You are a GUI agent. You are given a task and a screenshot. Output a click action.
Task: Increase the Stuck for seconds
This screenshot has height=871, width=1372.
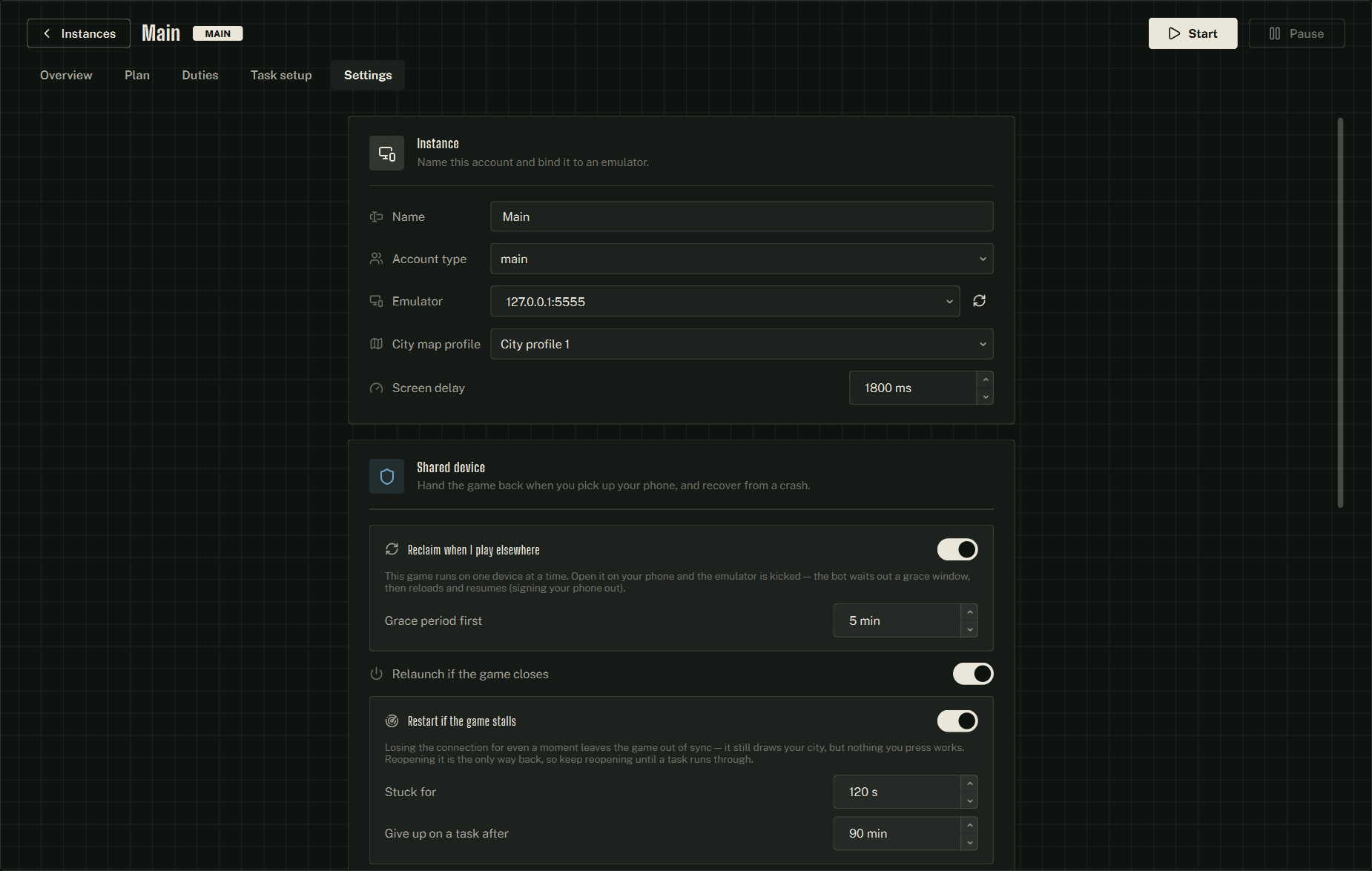970,784
